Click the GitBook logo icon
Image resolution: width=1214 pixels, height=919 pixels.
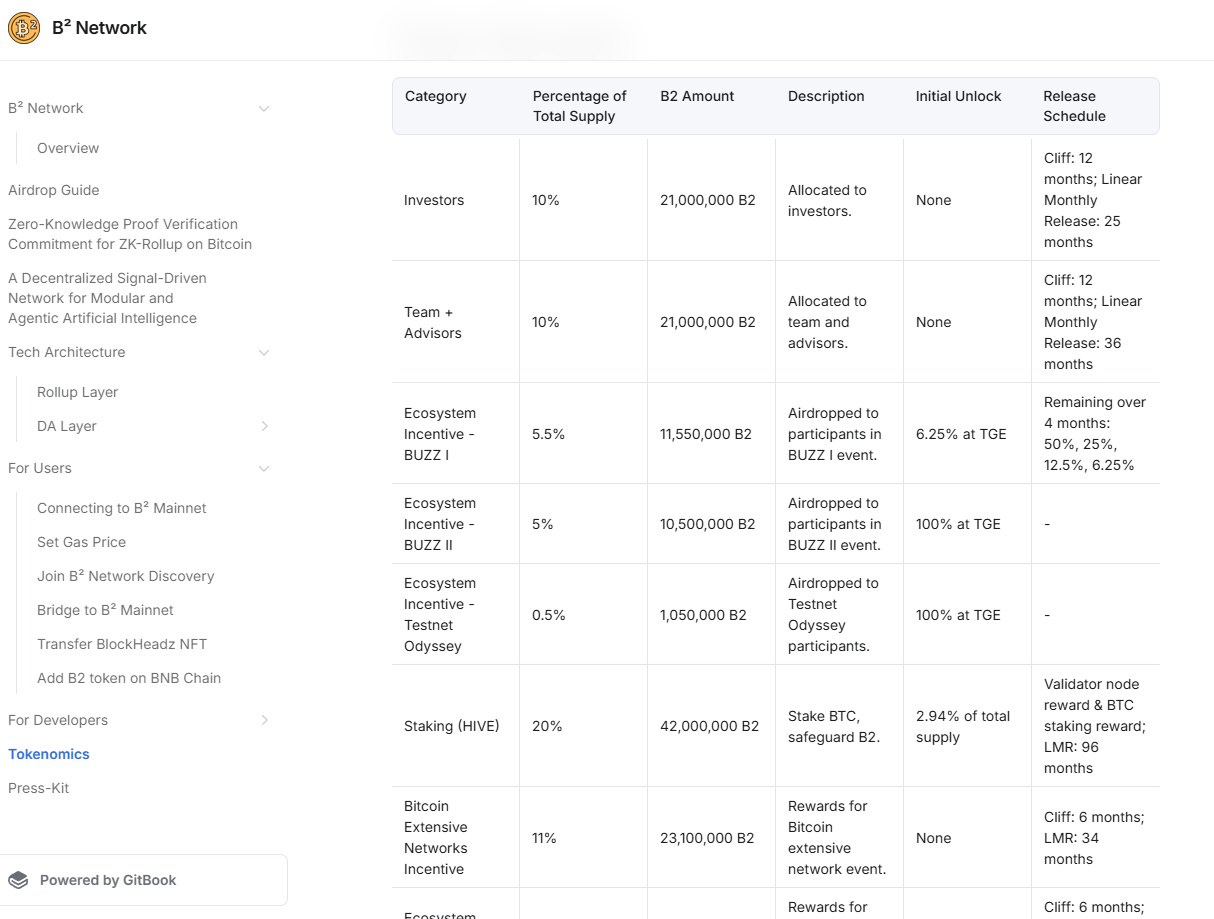coord(18,880)
